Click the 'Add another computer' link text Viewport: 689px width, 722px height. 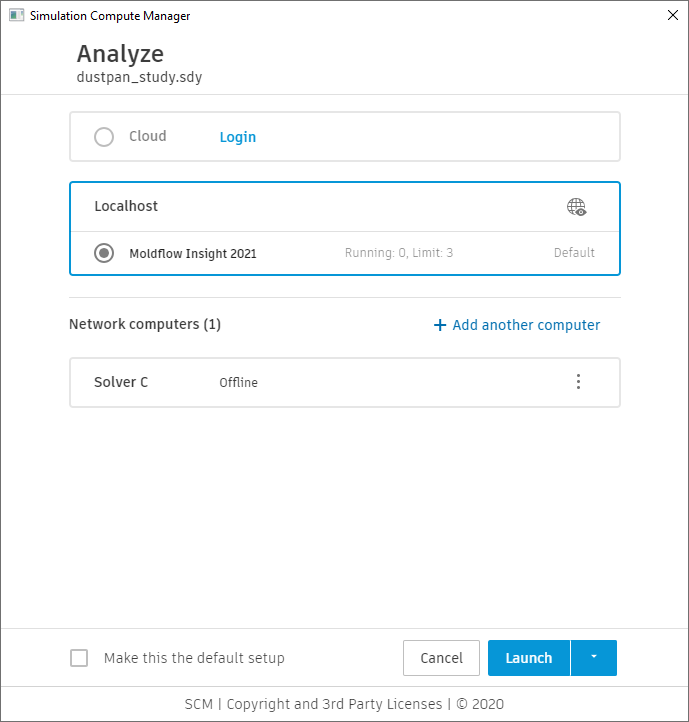tap(526, 325)
